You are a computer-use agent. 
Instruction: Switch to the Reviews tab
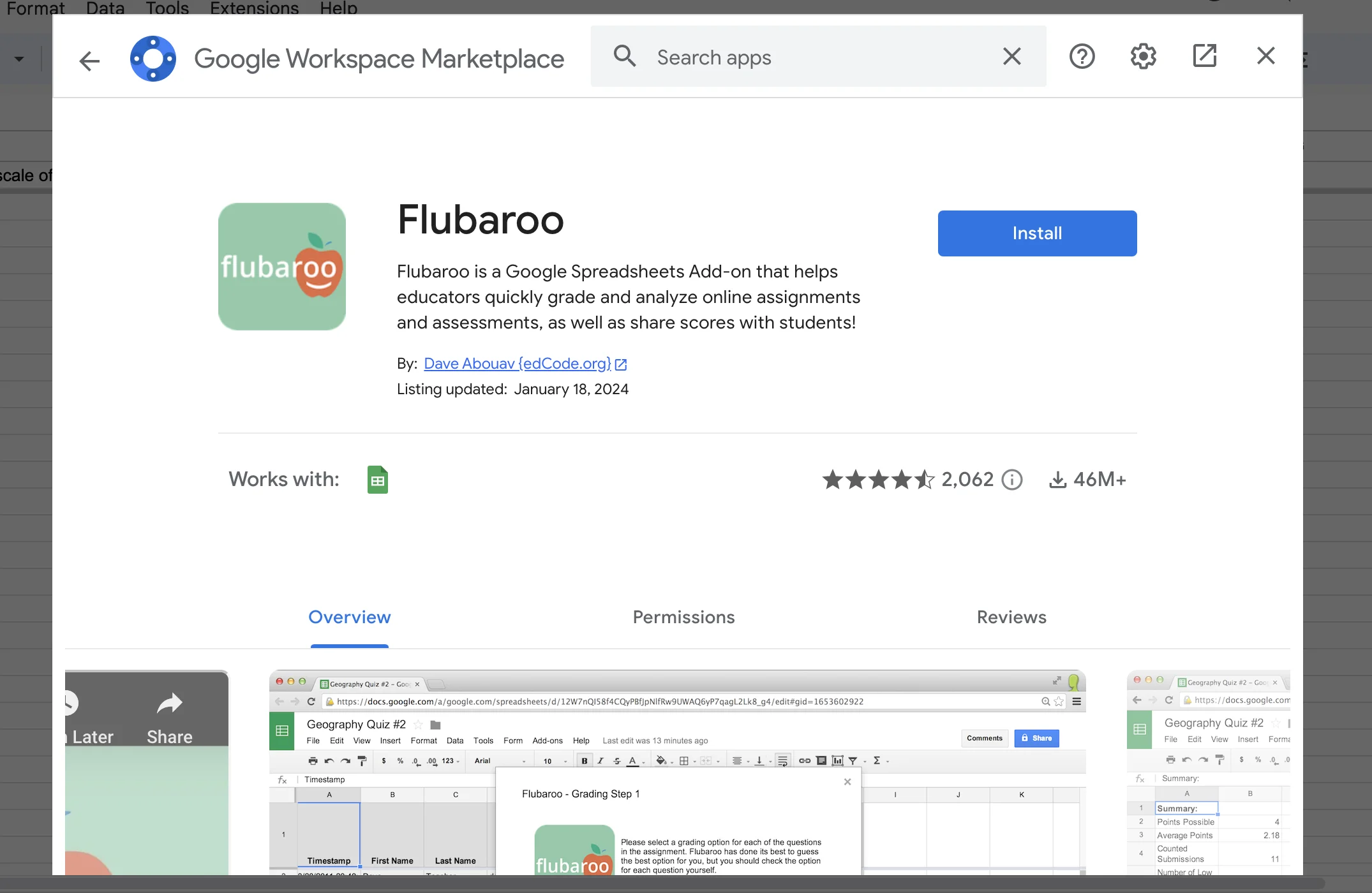click(x=1011, y=617)
